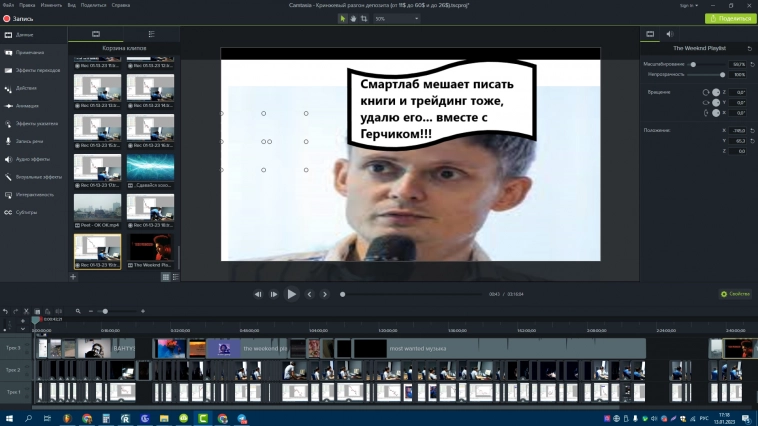Reset the scale value
This screenshot has height=426, width=758.
[752, 64]
